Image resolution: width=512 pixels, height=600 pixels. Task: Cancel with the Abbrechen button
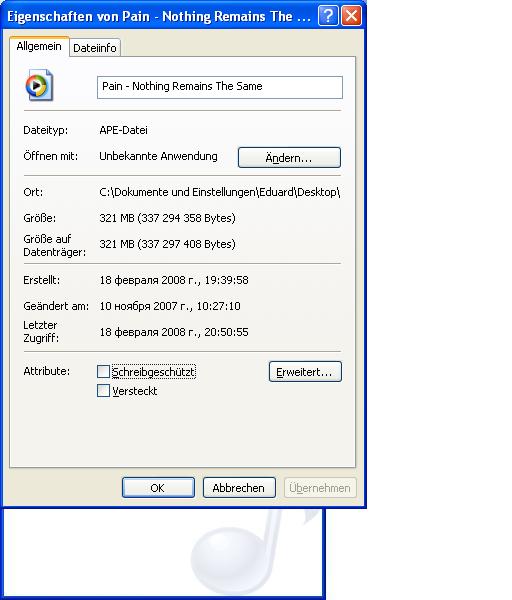239,488
